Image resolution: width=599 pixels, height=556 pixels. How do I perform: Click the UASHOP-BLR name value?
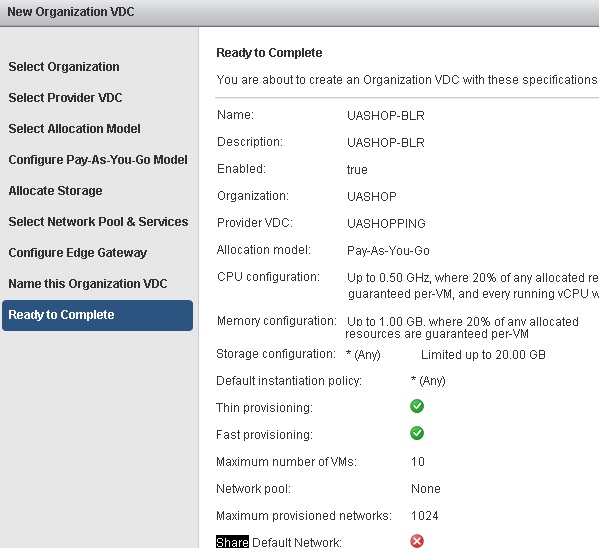(x=386, y=116)
